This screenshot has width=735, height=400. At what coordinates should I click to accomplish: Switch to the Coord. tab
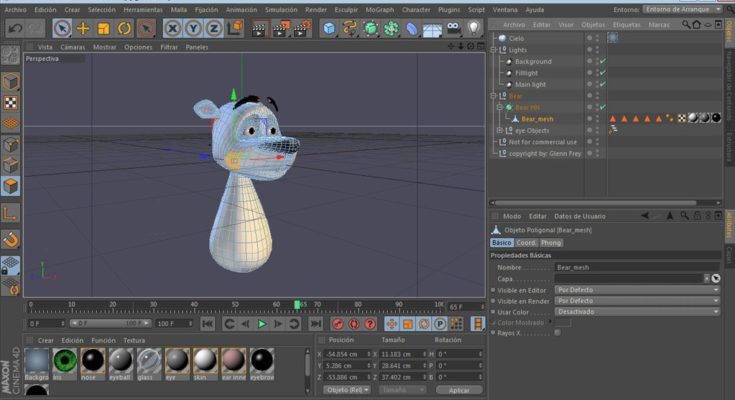(x=526, y=243)
